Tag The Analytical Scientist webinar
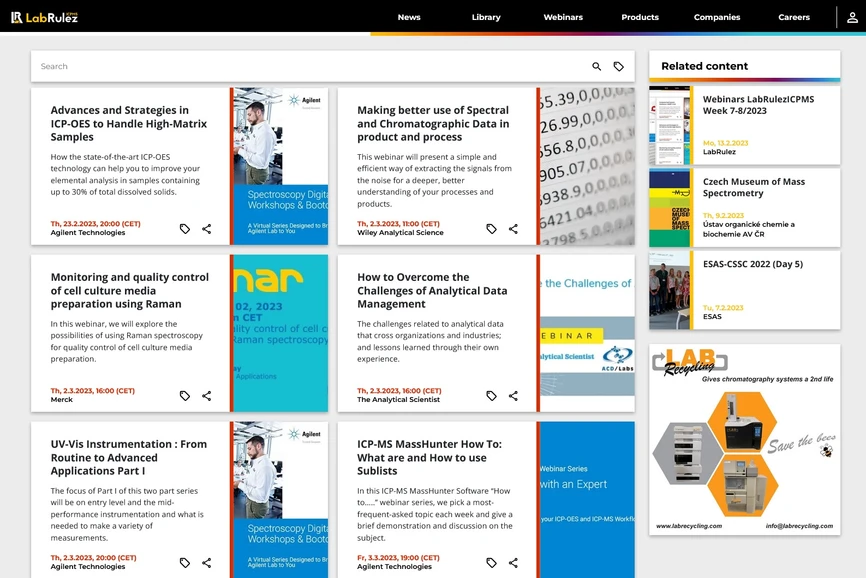866x578 pixels. coord(491,395)
